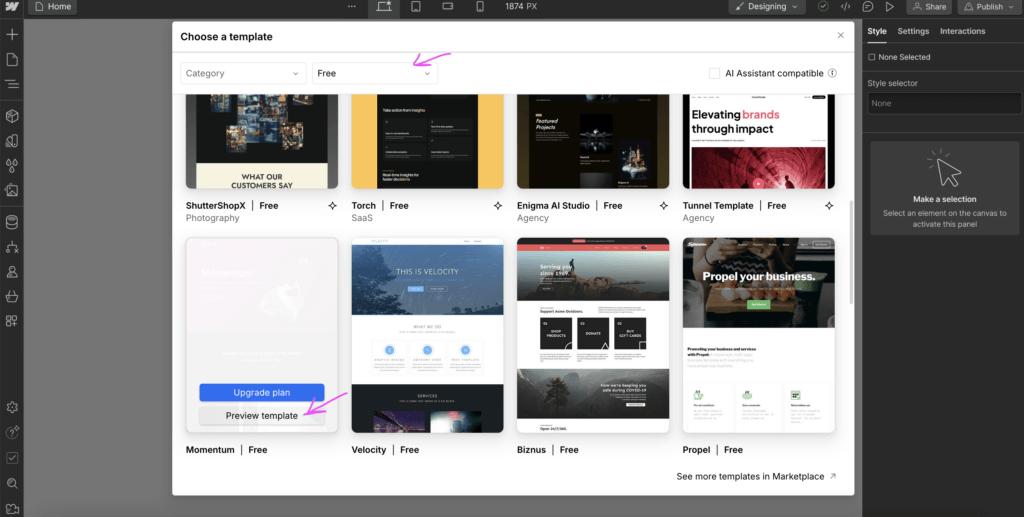Screen dimensions: 1024x517
Task: Enable the AI Assistant compatible checkbox
Action: (x=714, y=73)
